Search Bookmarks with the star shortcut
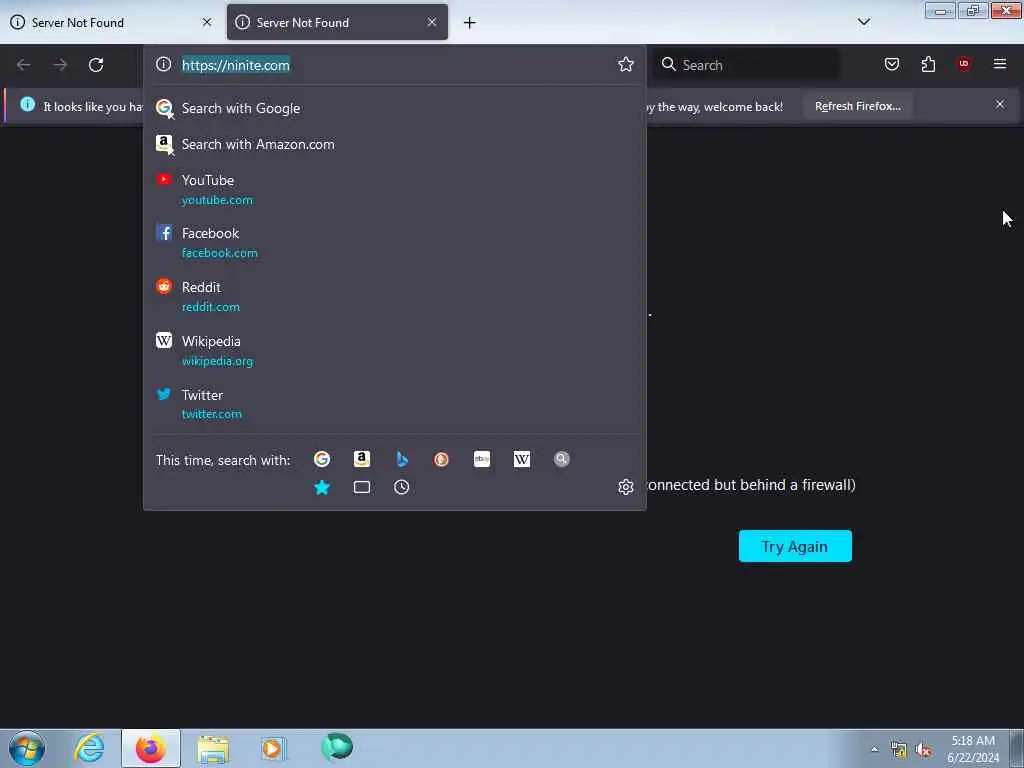Image resolution: width=1024 pixels, height=768 pixels. click(x=321, y=487)
